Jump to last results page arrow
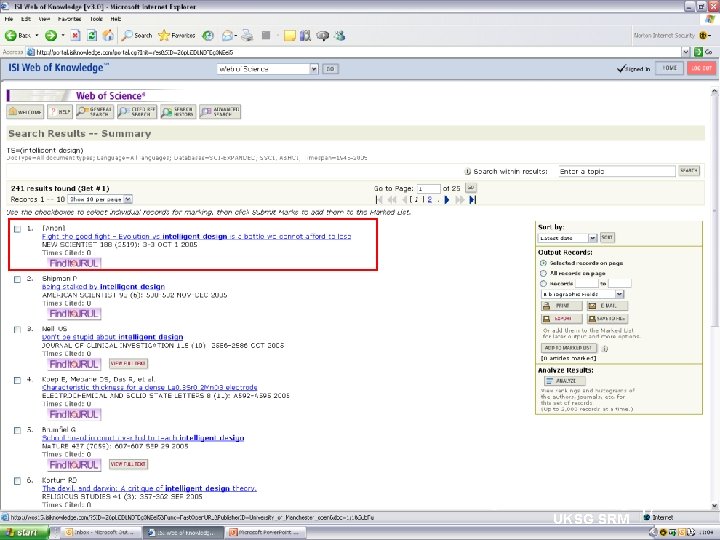 pyautogui.click(x=473, y=200)
